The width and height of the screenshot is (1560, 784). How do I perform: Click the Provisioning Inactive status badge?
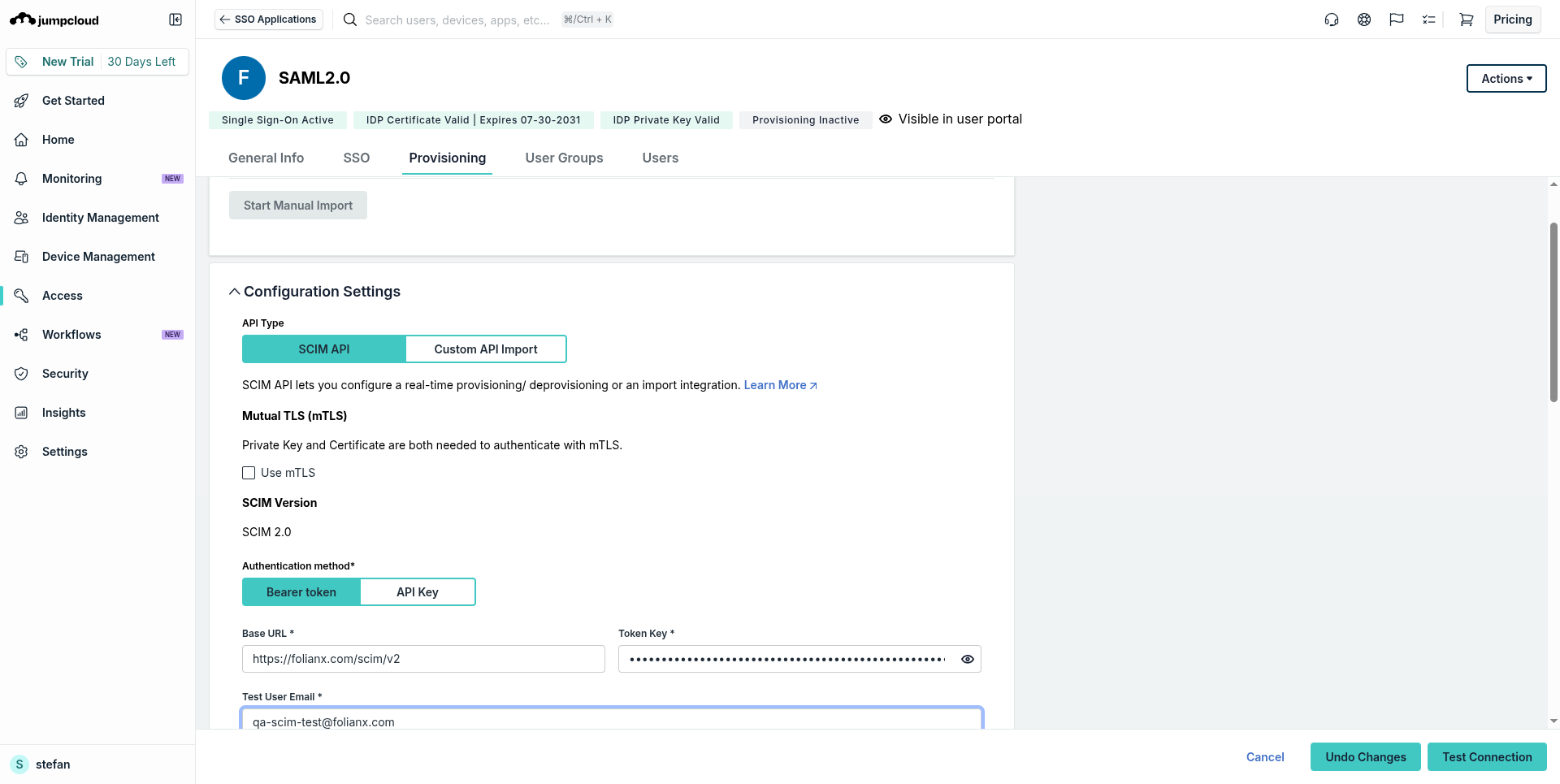click(805, 120)
